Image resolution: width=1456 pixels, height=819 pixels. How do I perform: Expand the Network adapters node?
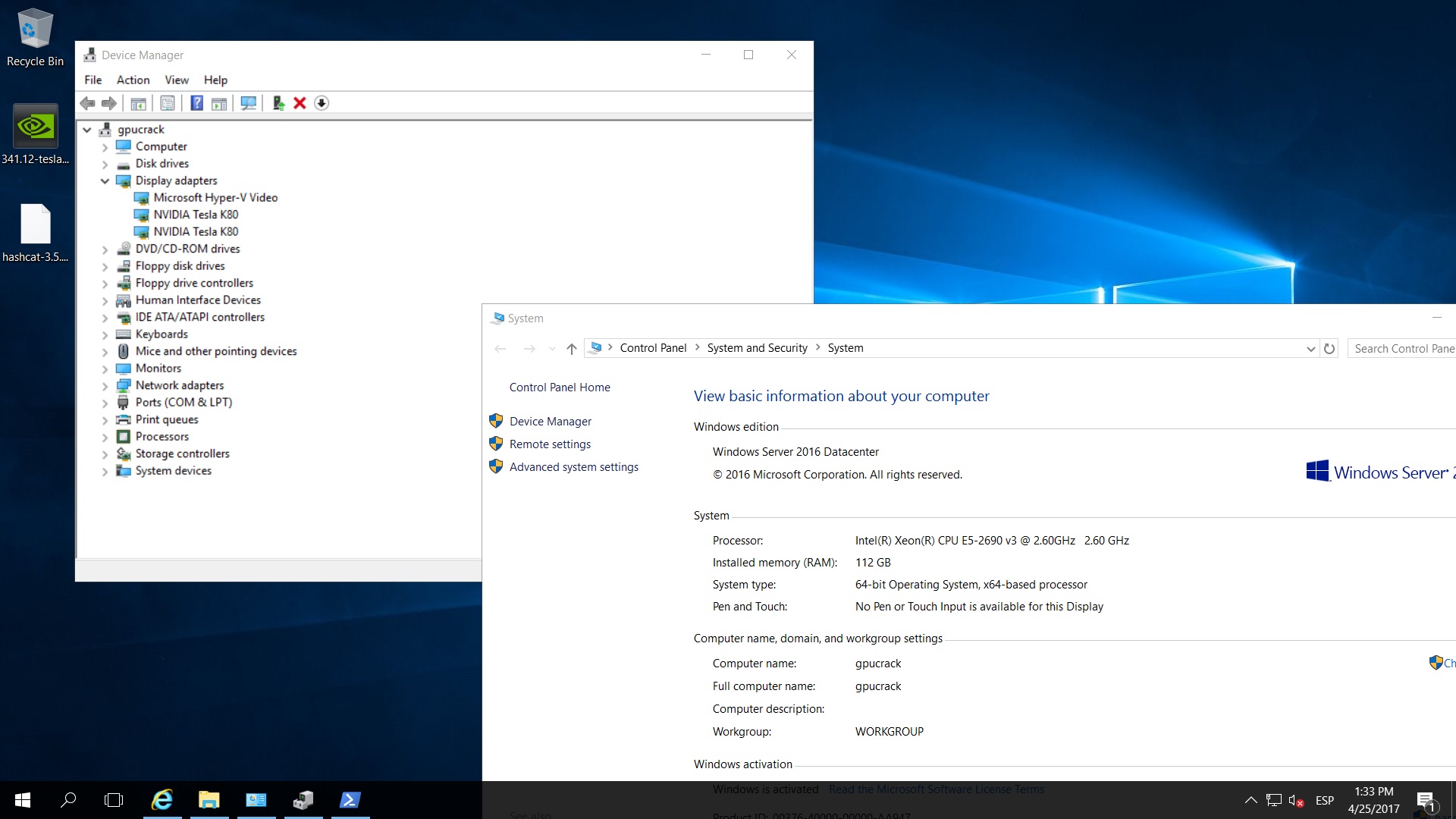[105, 385]
